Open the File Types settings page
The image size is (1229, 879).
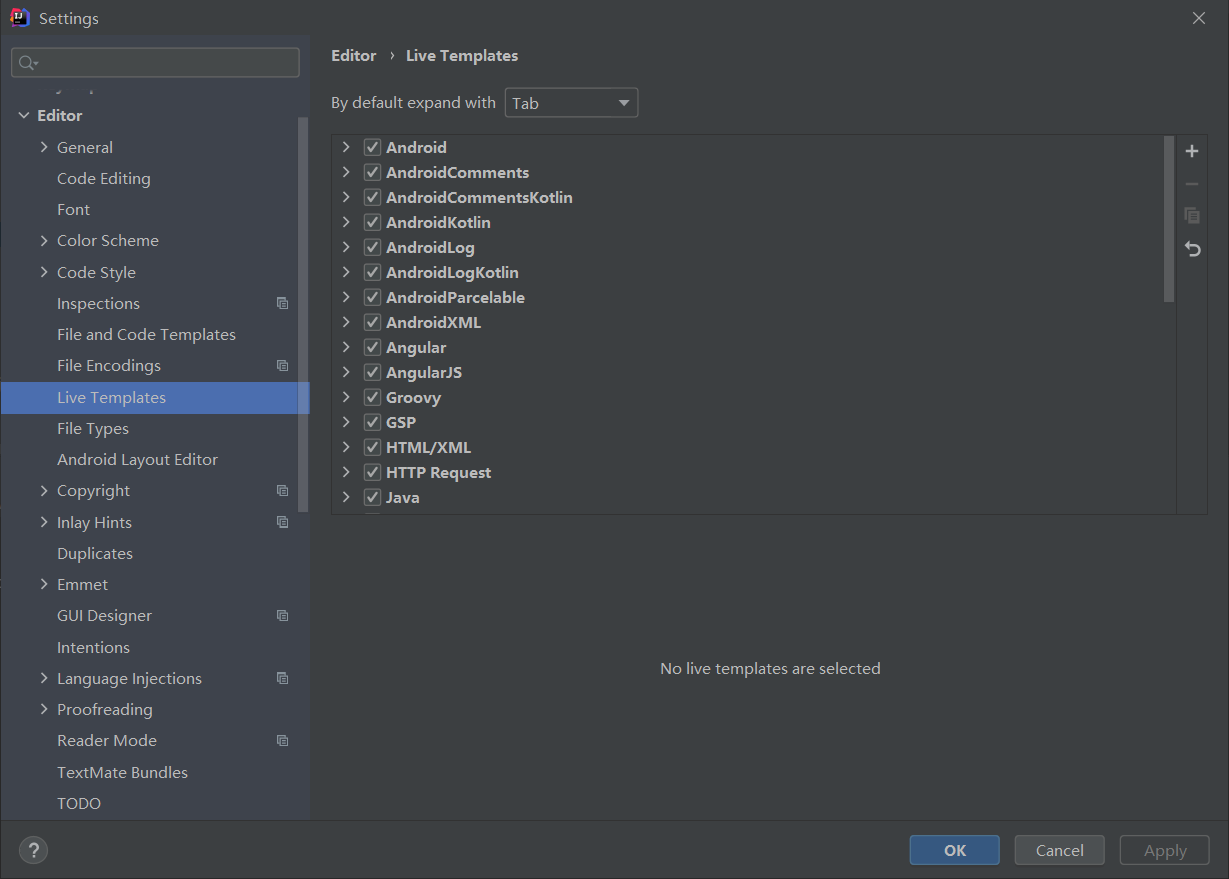coord(93,429)
